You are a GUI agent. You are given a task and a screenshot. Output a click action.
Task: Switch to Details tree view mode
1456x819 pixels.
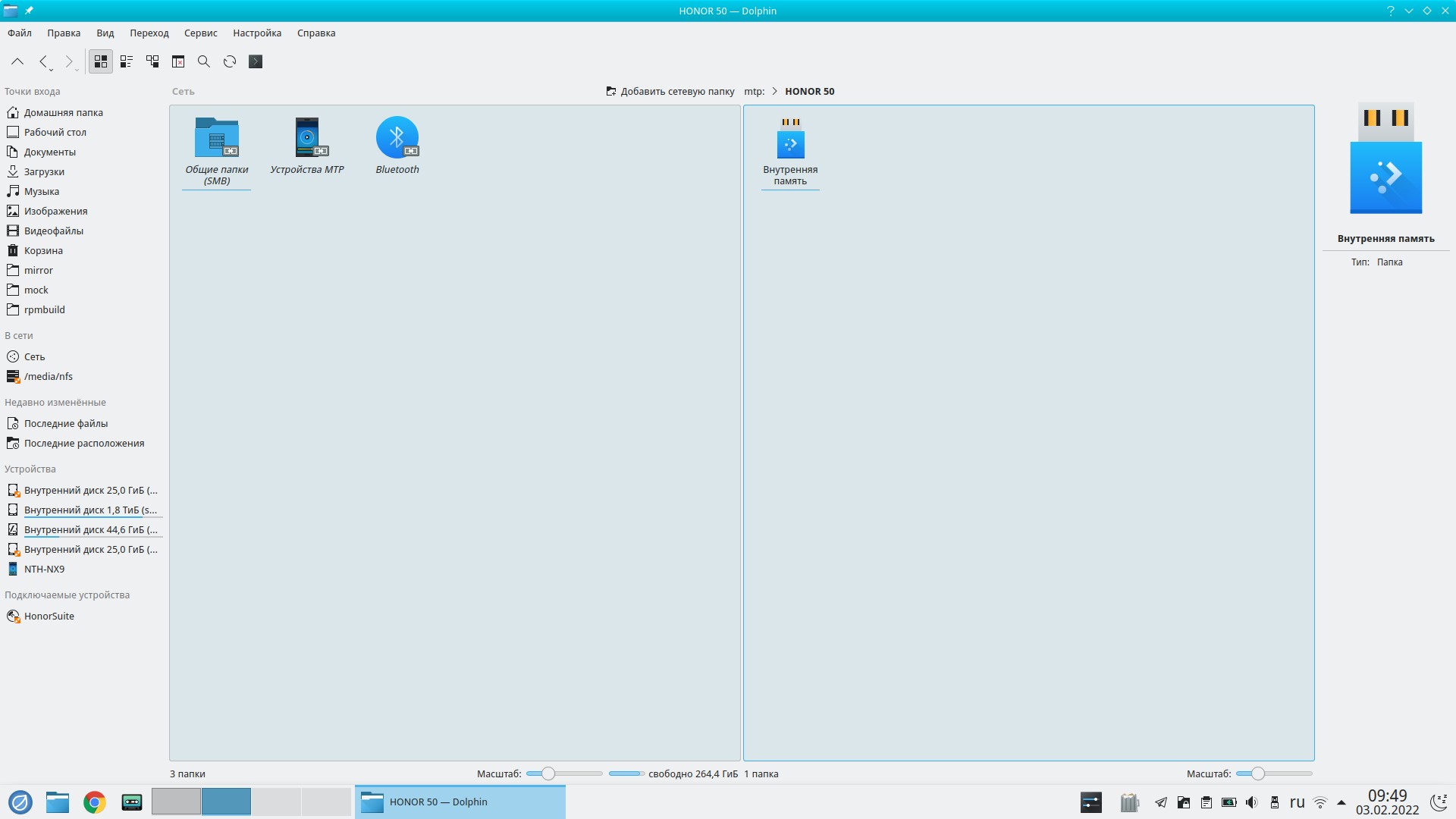(x=152, y=61)
